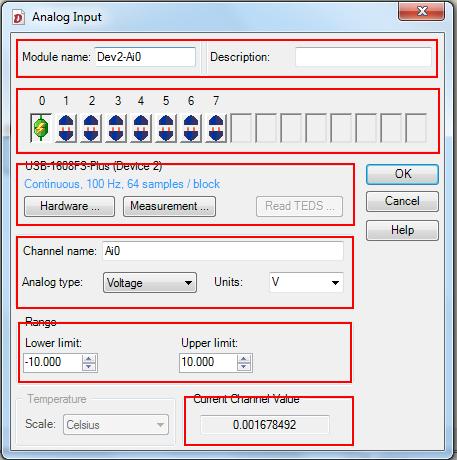Cancel the Analog Input dialog
Screen dimensions: 457x460
[x=402, y=201]
